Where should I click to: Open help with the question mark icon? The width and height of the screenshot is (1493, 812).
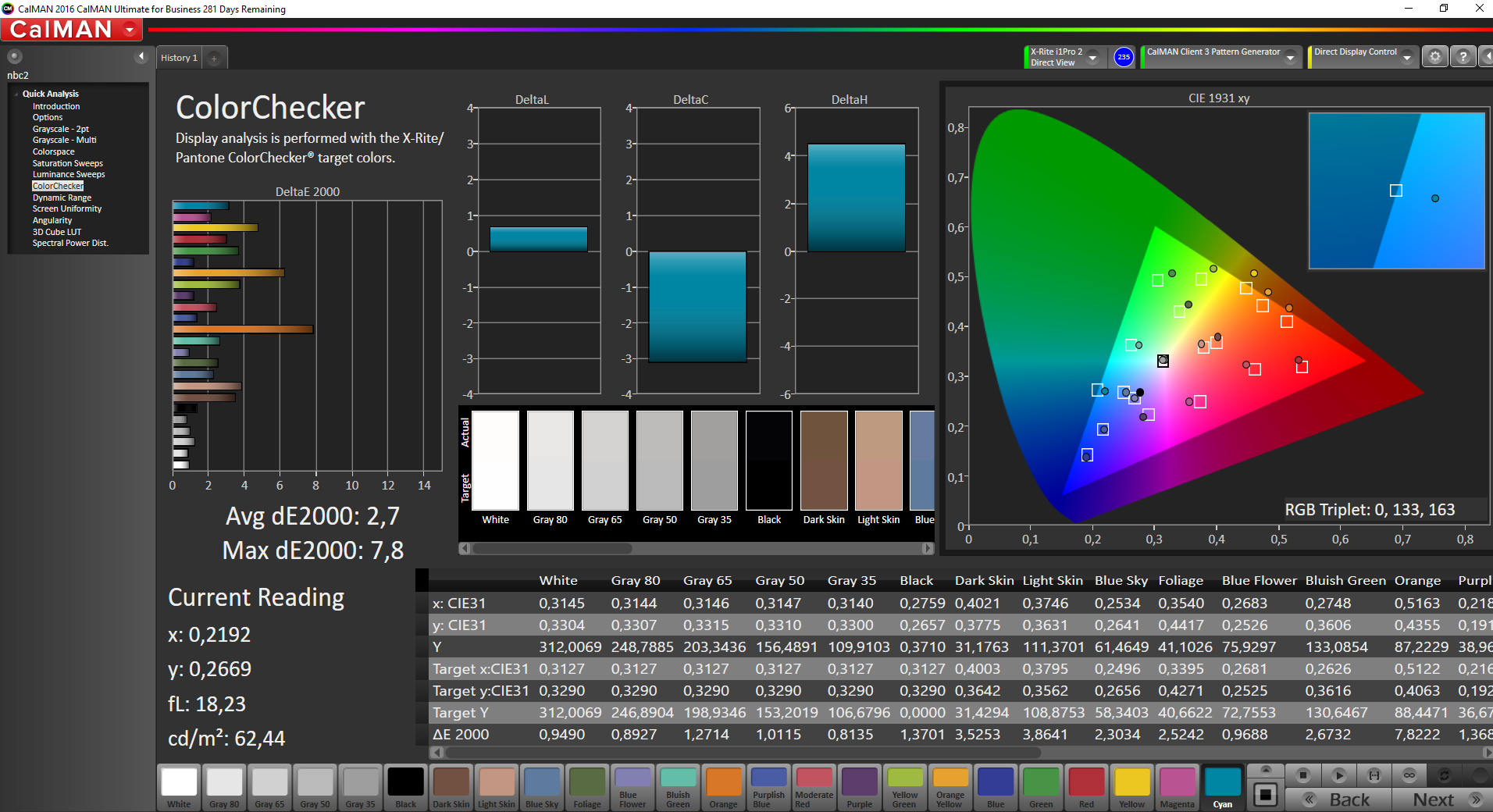1463,57
